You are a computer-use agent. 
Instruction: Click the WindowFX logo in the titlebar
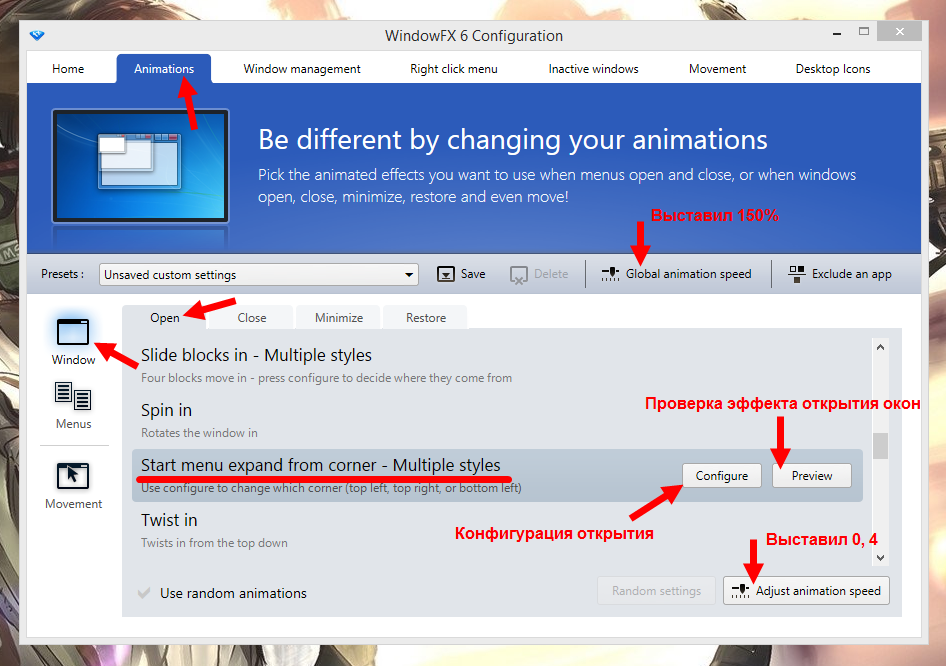(37, 35)
